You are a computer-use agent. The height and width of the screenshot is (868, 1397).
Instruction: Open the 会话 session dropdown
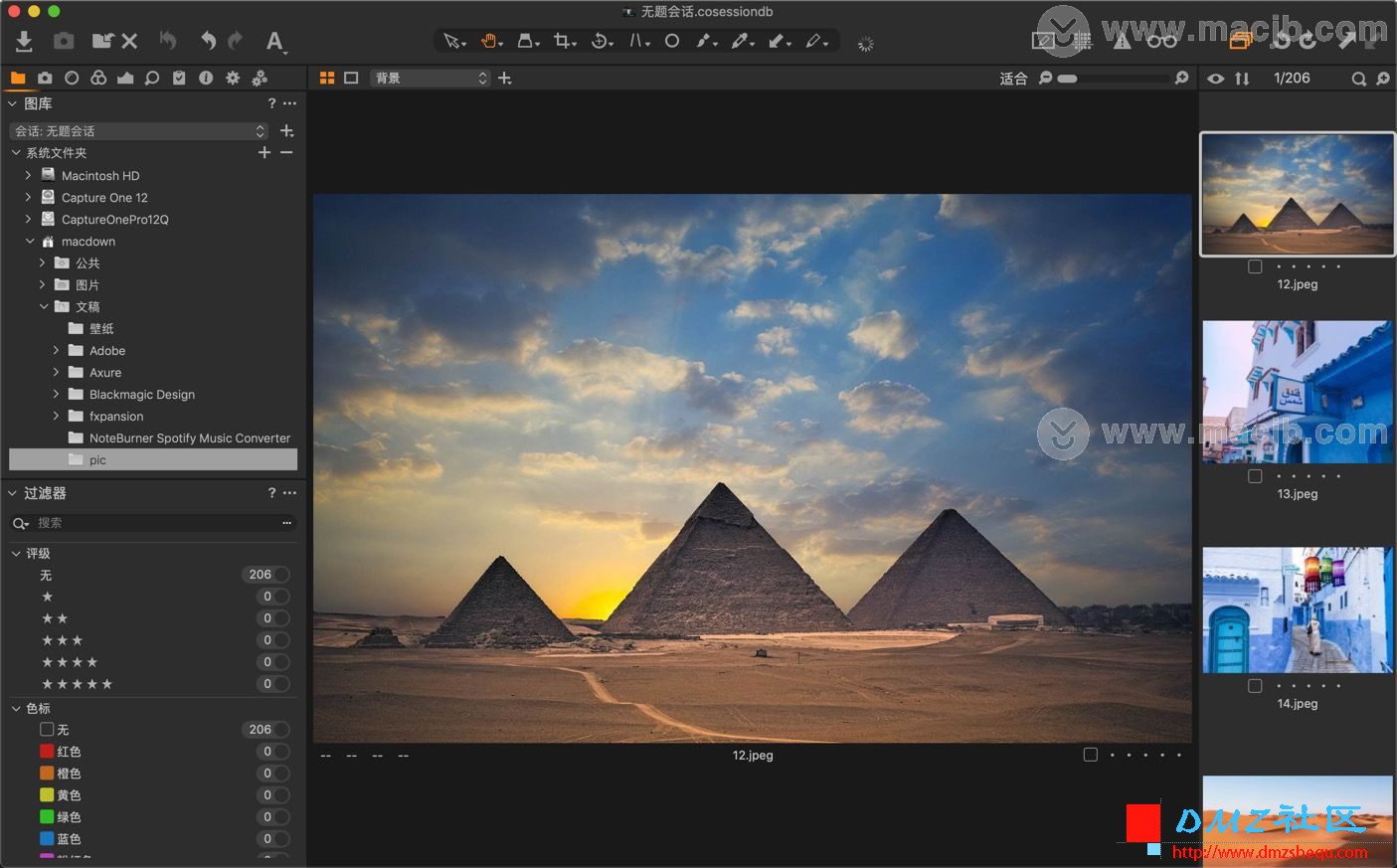138,131
